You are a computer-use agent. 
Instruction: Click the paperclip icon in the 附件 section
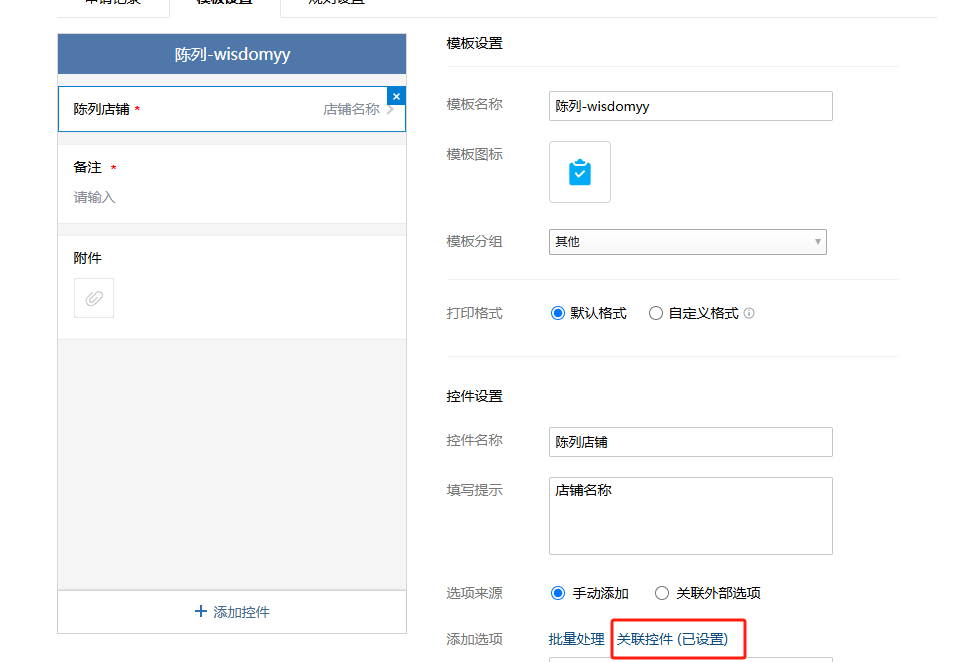pyautogui.click(x=93, y=297)
